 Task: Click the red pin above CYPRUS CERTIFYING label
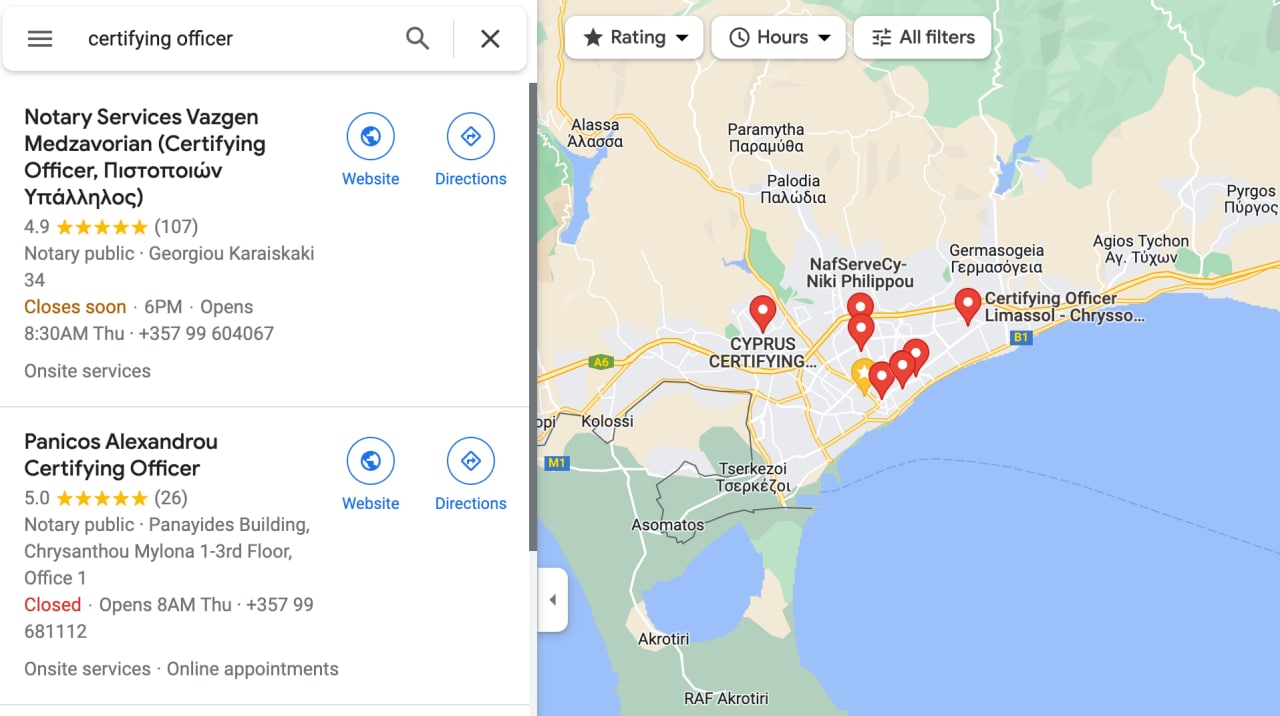(763, 311)
